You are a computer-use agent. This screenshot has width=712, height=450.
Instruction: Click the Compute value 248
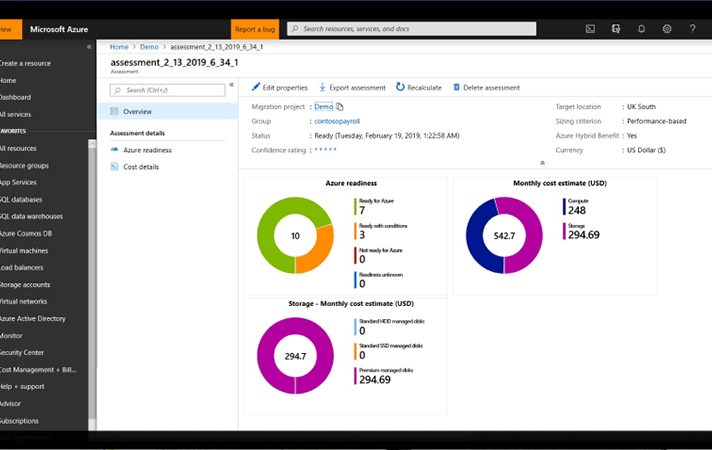pyautogui.click(x=577, y=210)
